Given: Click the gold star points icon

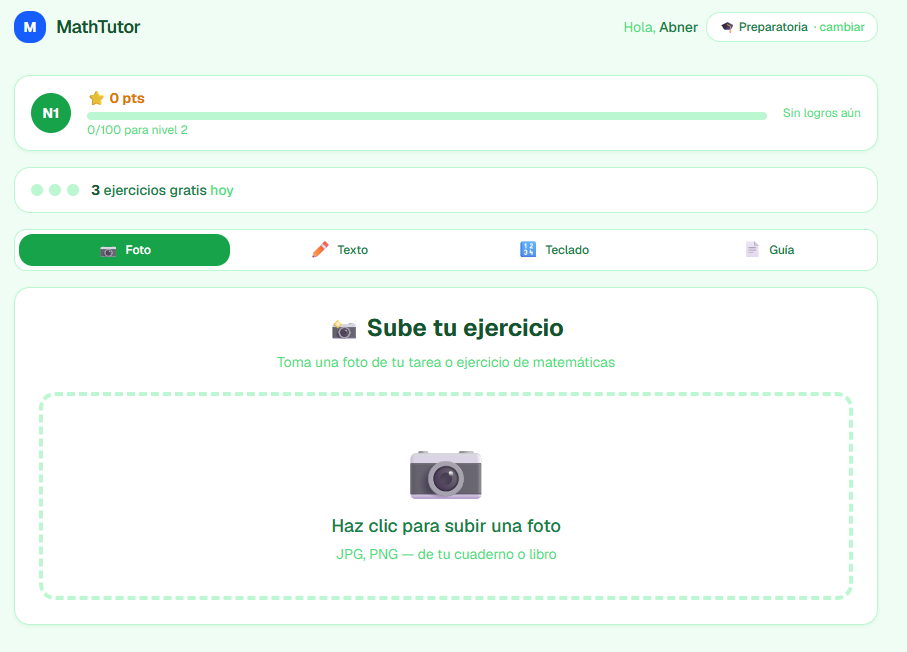Looking at the screenshot, I should (x=97, y=98).
